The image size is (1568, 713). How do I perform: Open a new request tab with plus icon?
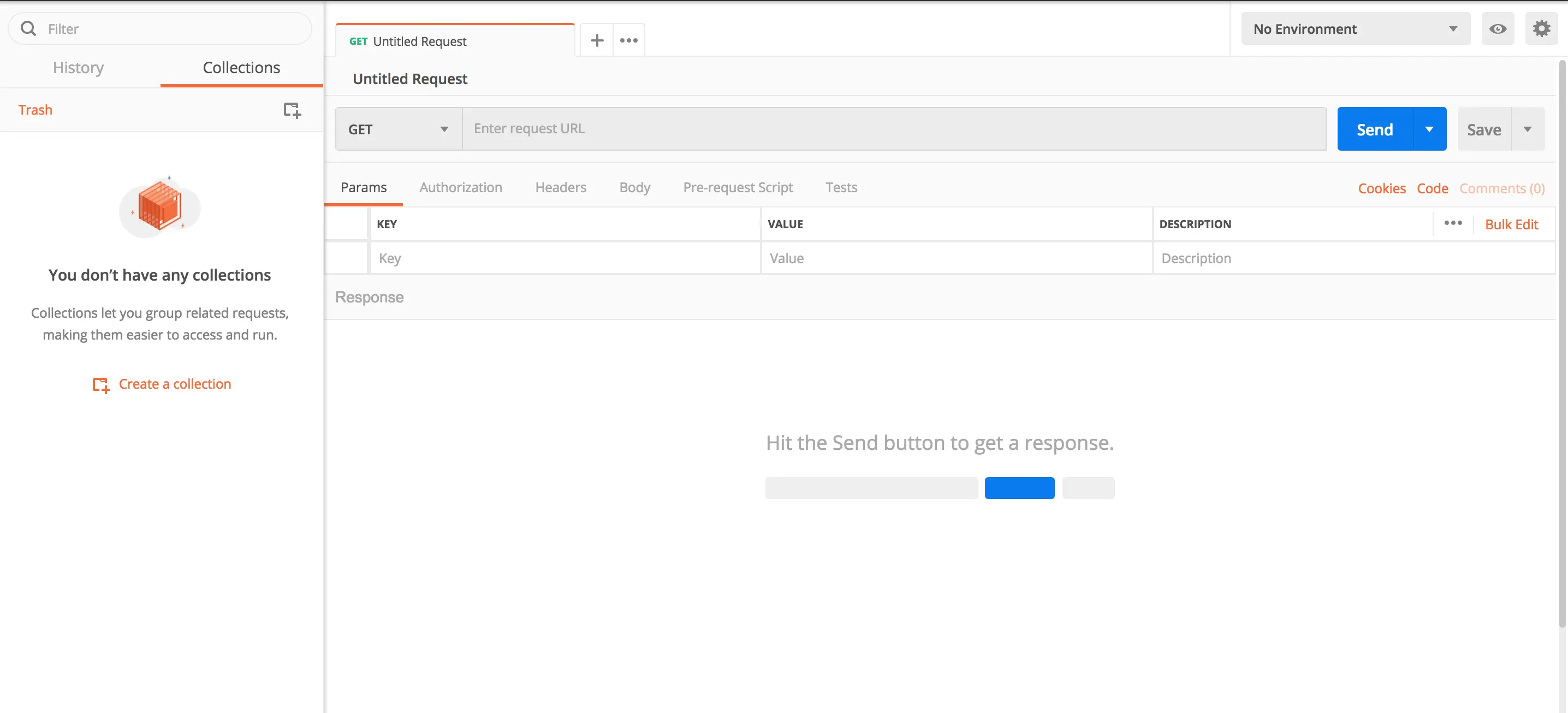pyautogui.click(x=597, y=40)
